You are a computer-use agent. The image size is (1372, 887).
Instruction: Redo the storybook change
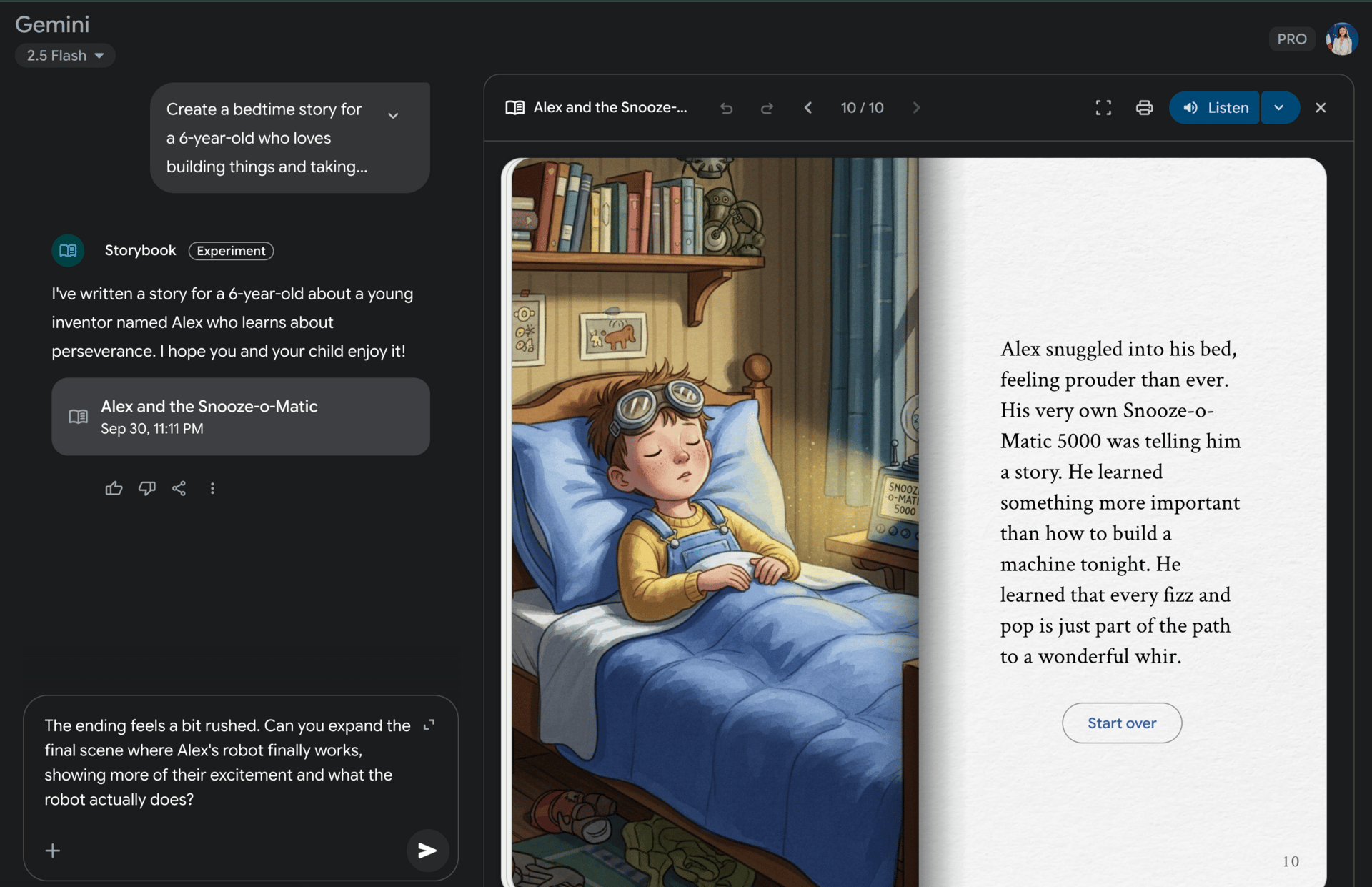(767, 108)
